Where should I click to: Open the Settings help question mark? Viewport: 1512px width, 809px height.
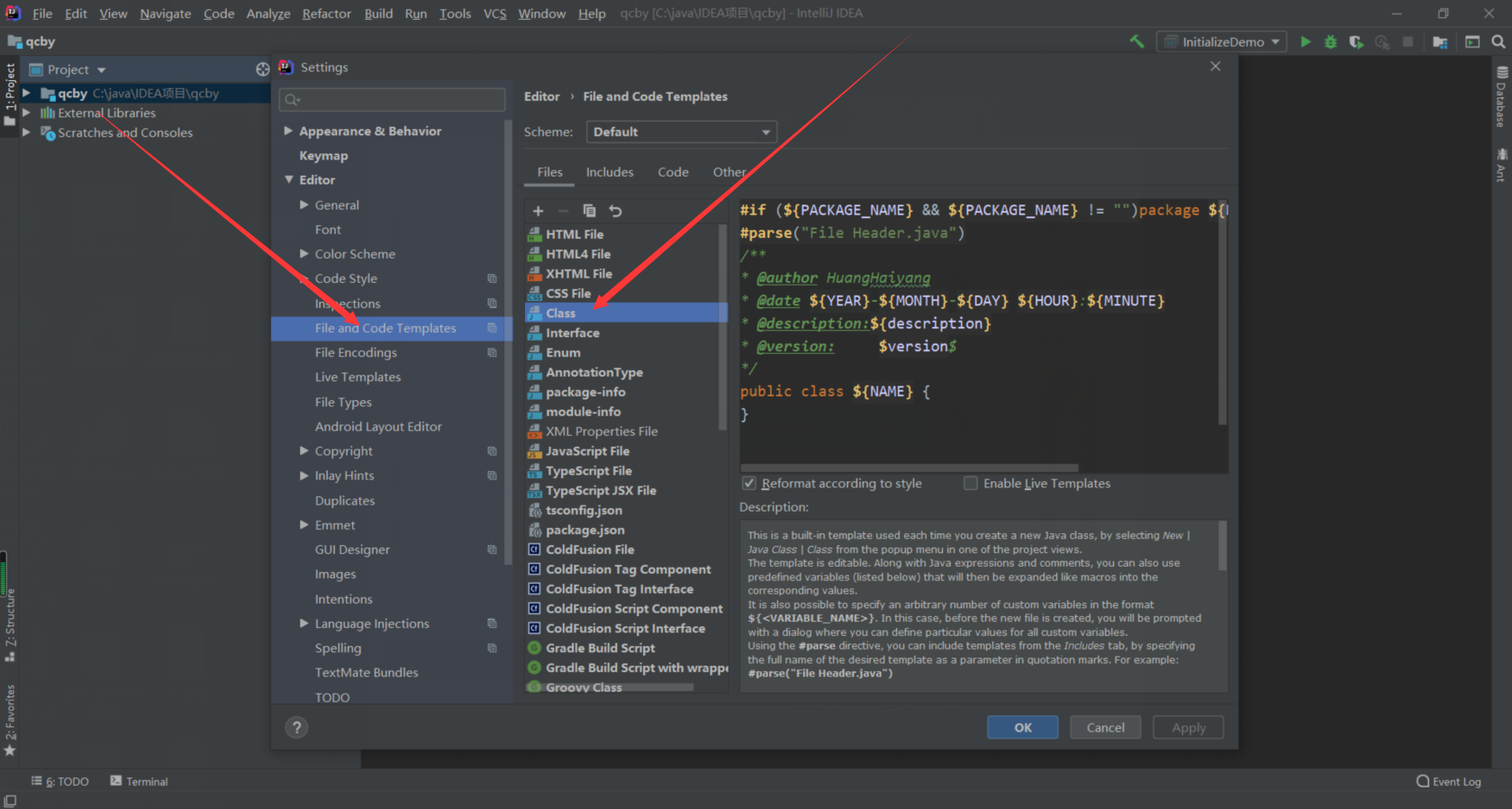tap(296, 727)
